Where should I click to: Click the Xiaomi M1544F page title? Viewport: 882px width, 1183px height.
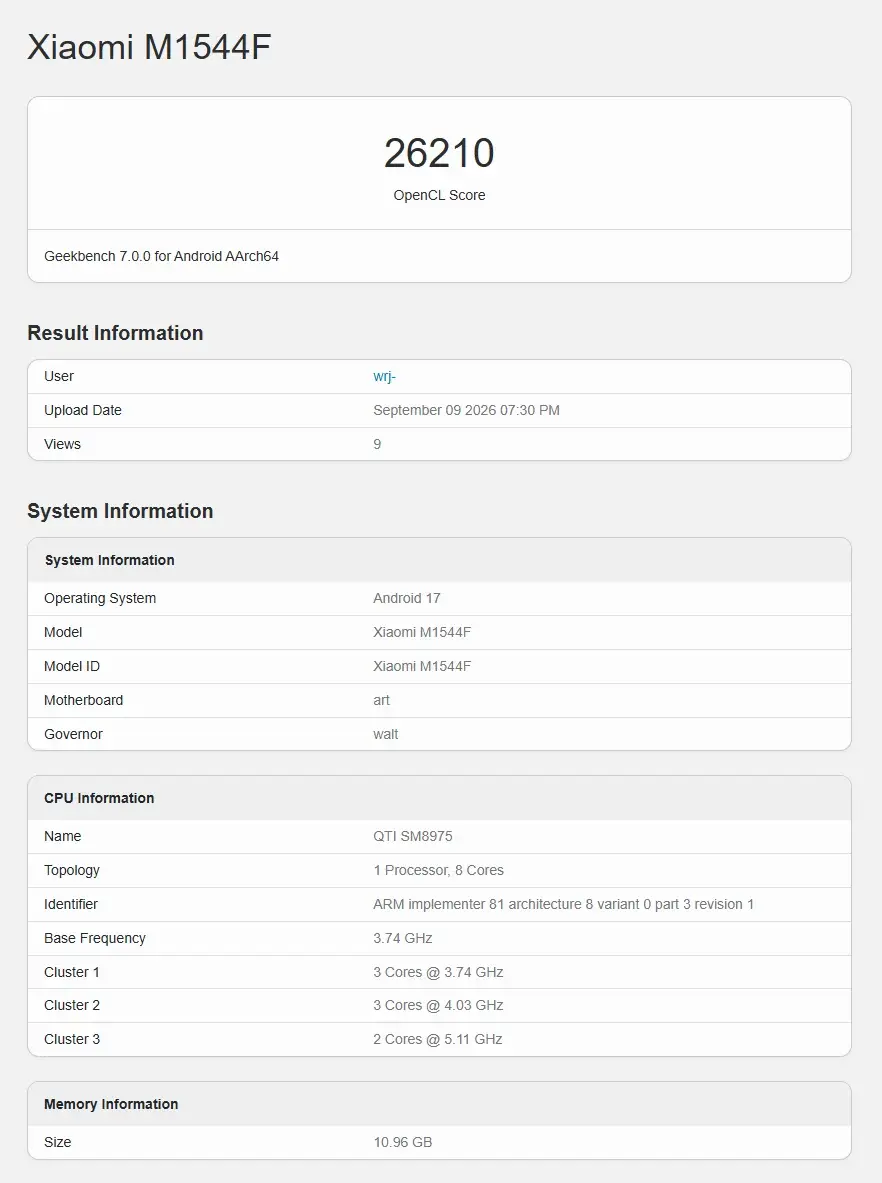click(x=149, y=47)
